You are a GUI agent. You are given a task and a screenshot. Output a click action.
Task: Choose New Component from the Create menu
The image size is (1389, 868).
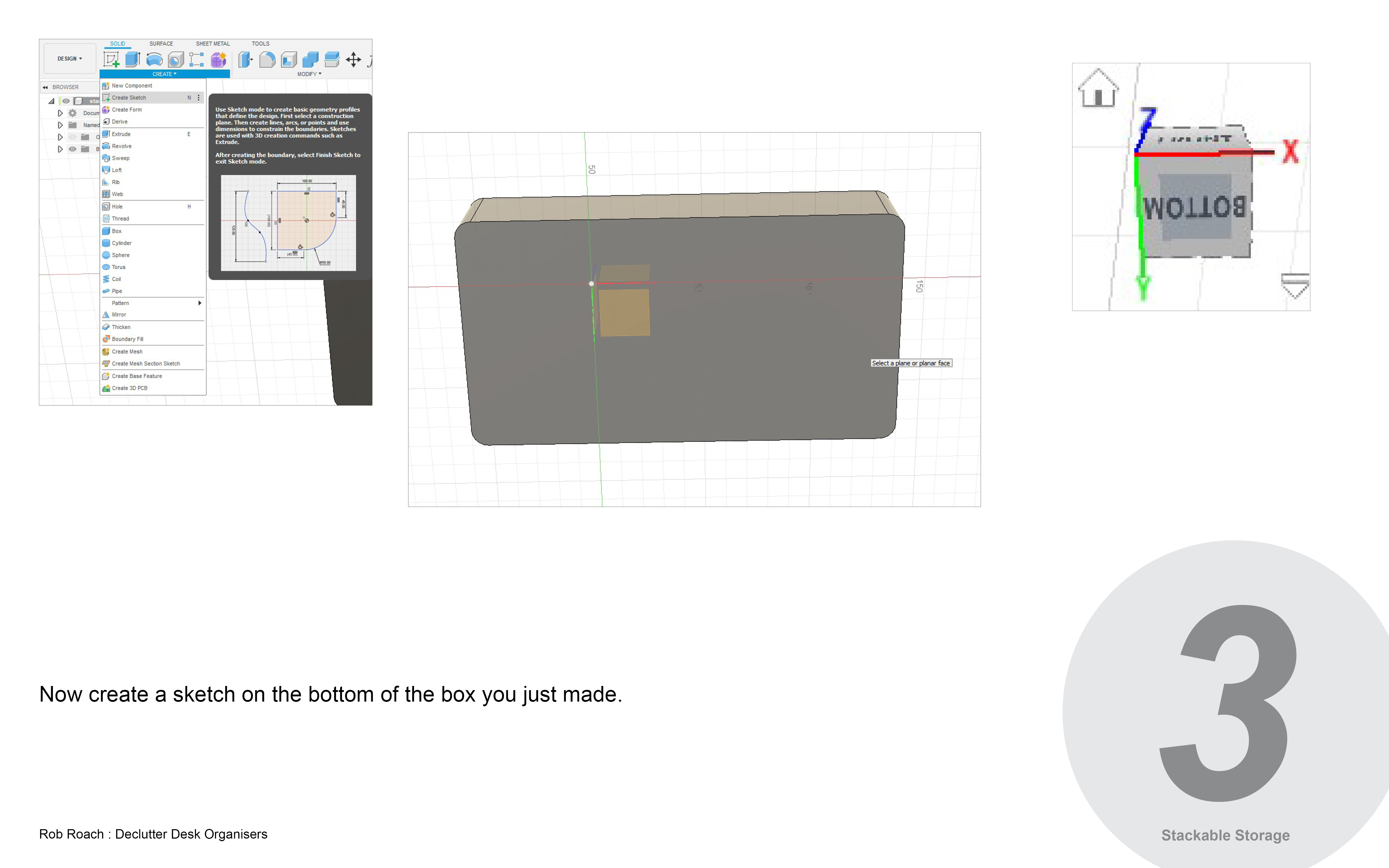tap(153, 85)
